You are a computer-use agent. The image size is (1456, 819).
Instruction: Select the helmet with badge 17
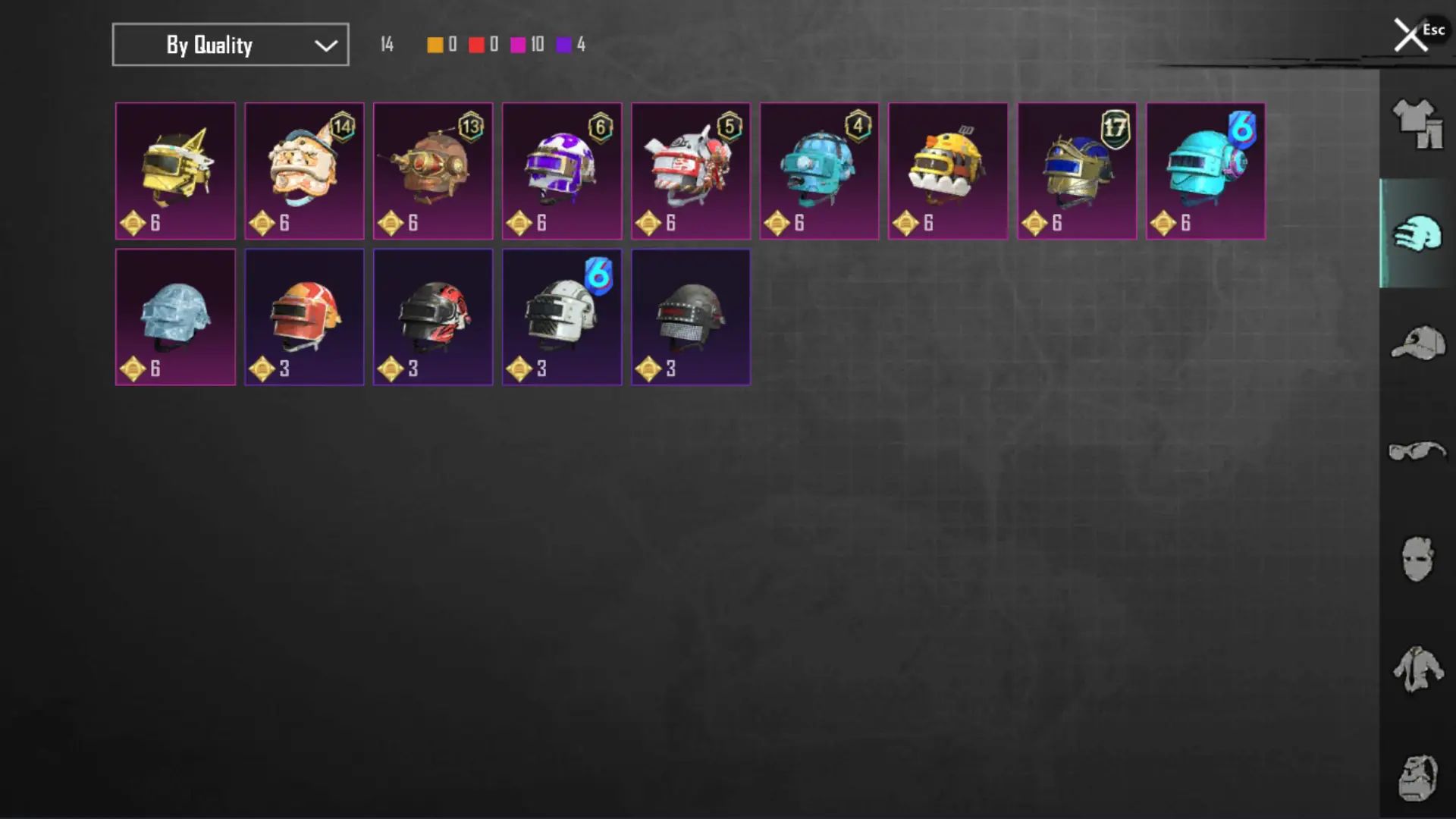1077,171
